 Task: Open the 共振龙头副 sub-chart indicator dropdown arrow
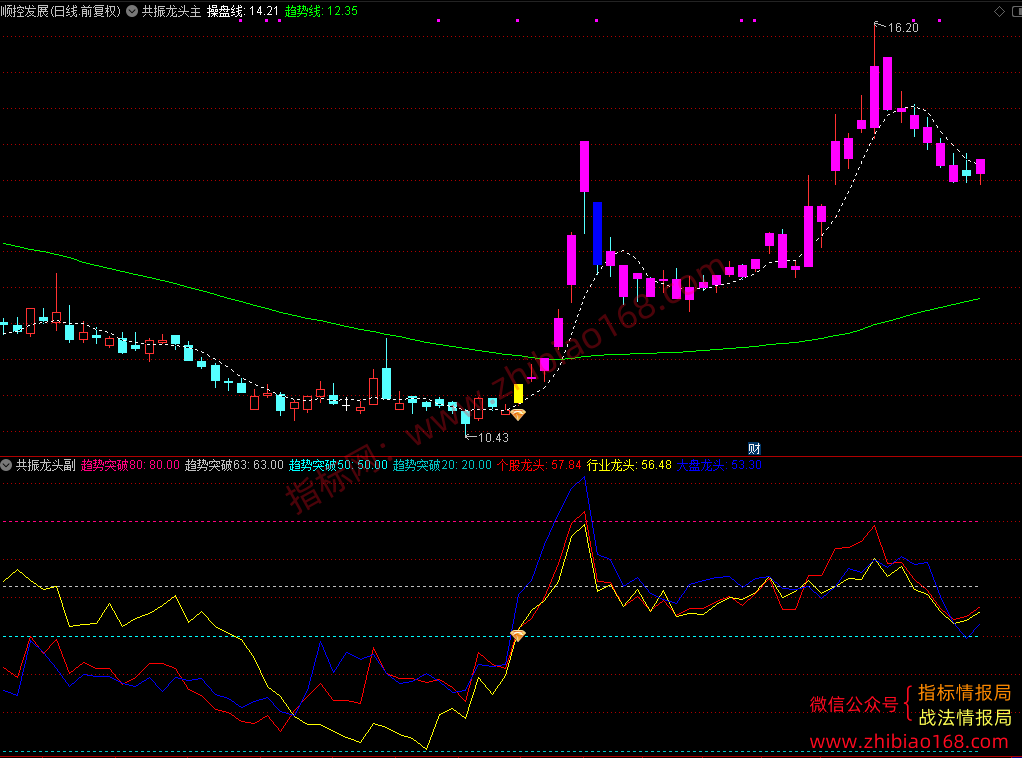point(7,465)
